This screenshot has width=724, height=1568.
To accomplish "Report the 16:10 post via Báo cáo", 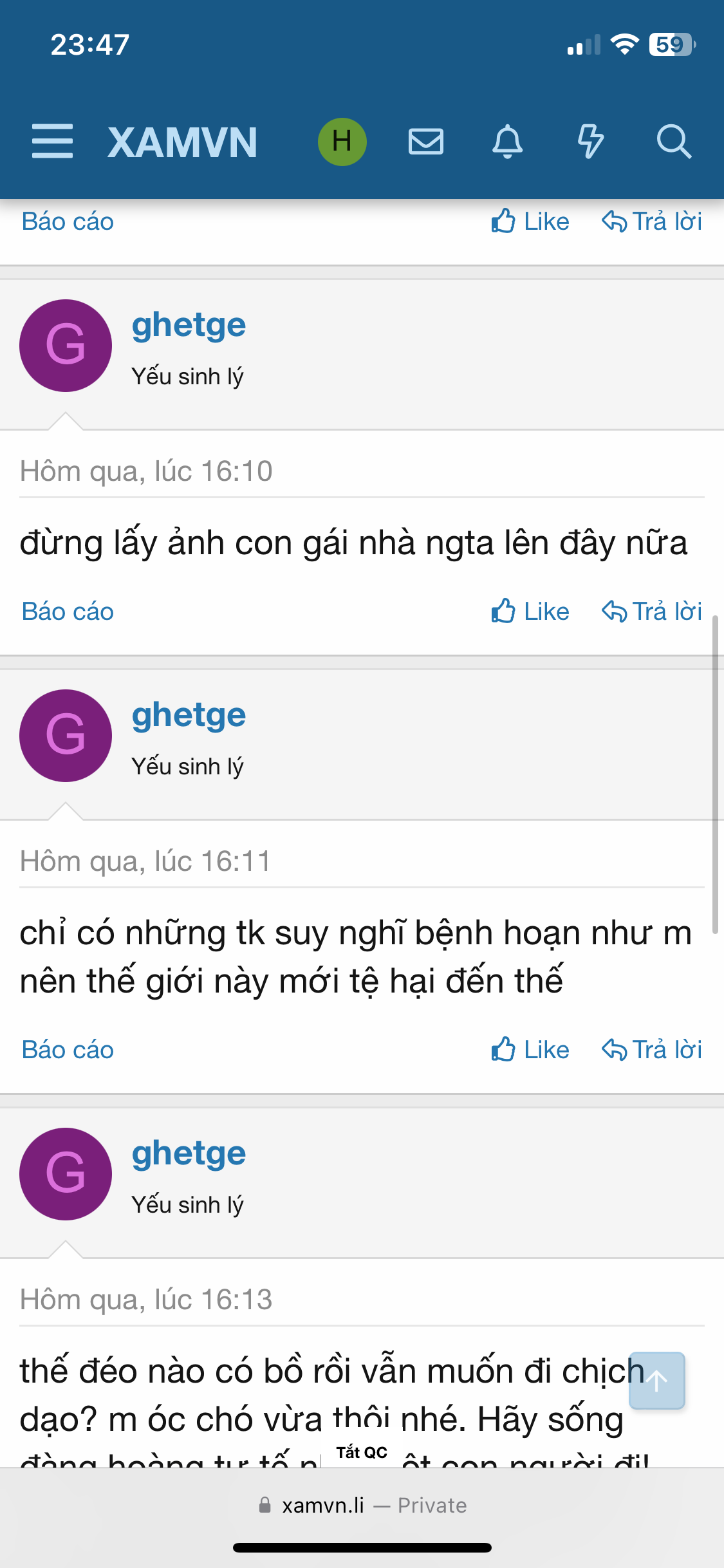I will click(x=68, y=611).
